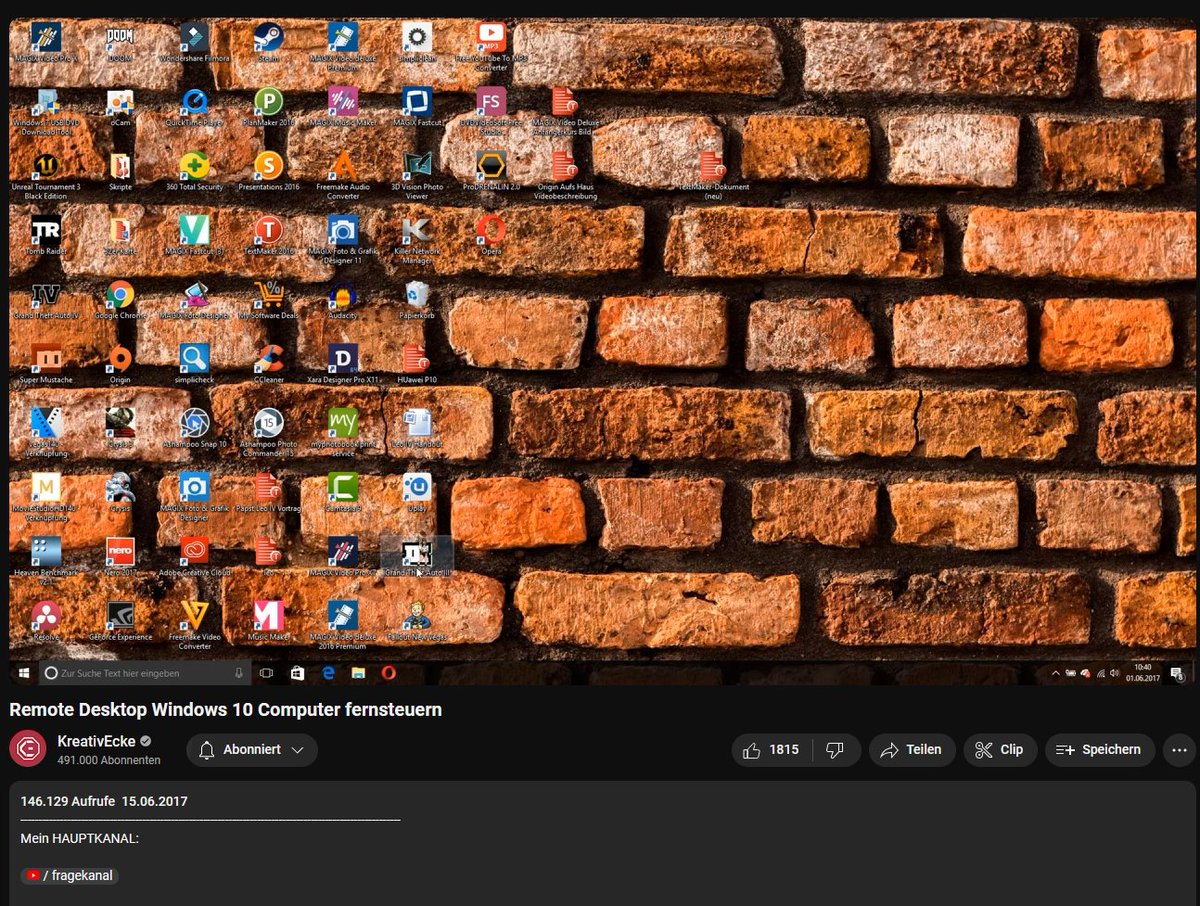The height and width of the screenshot is (906, 1200).
Task: Open Google Chrome desktop shortcut
Action: click(x=120, y=300)
